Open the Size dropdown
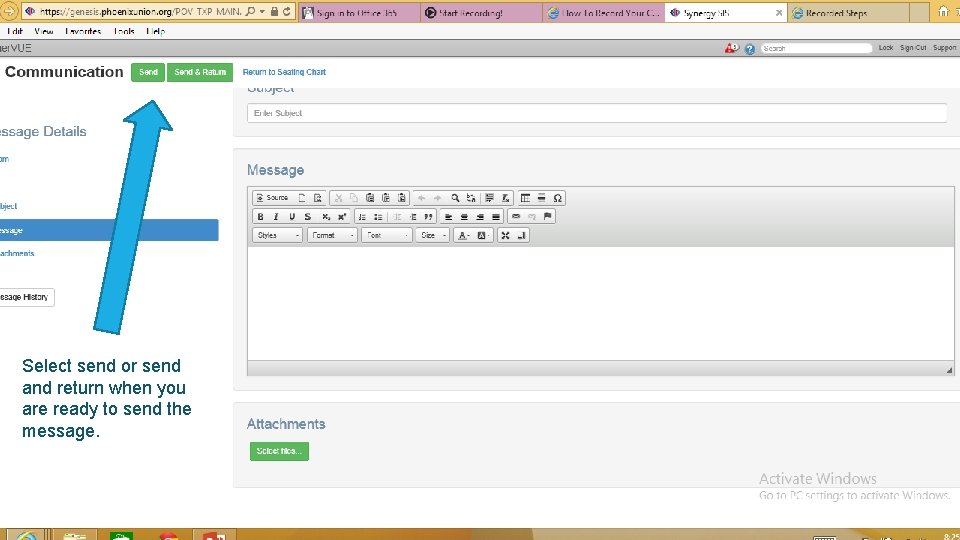This screenshot has width=960, height=540. click(432, 235)
